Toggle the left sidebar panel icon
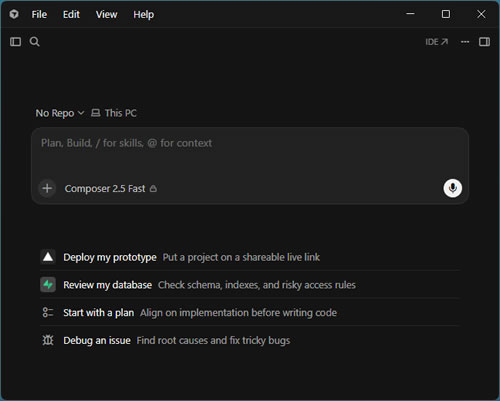The width and height of the screenshot is (500, 401). 15,42
